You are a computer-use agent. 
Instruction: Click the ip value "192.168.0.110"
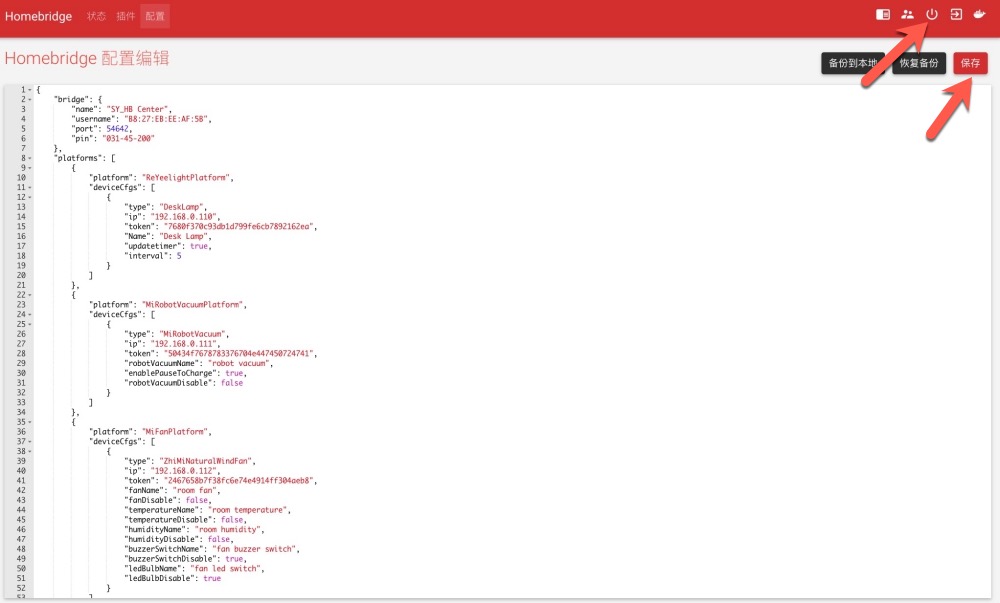coord(183,217)
